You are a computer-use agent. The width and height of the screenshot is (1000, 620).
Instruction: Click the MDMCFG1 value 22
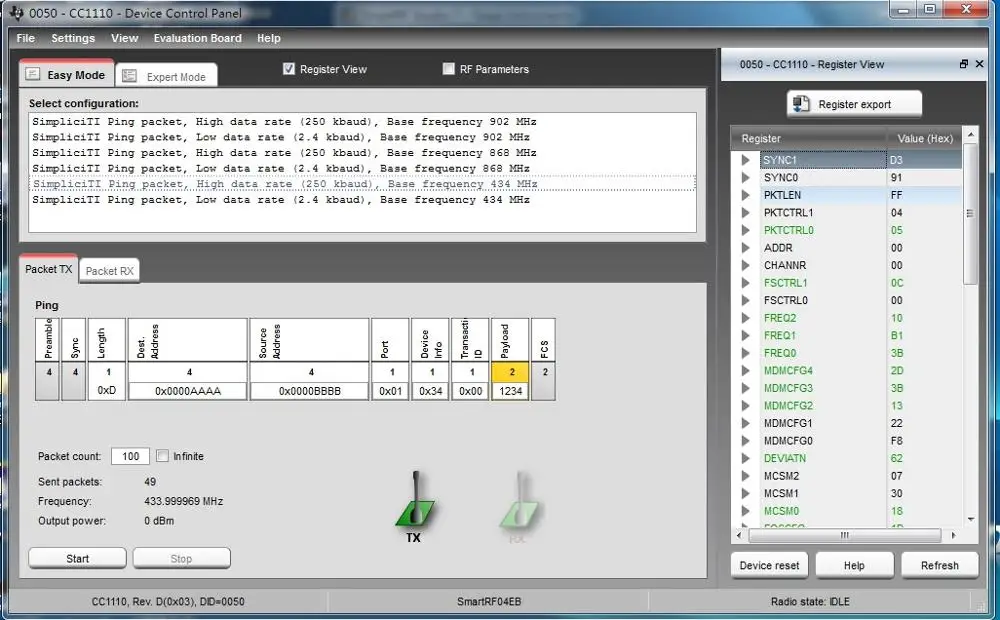click(897, 423)
